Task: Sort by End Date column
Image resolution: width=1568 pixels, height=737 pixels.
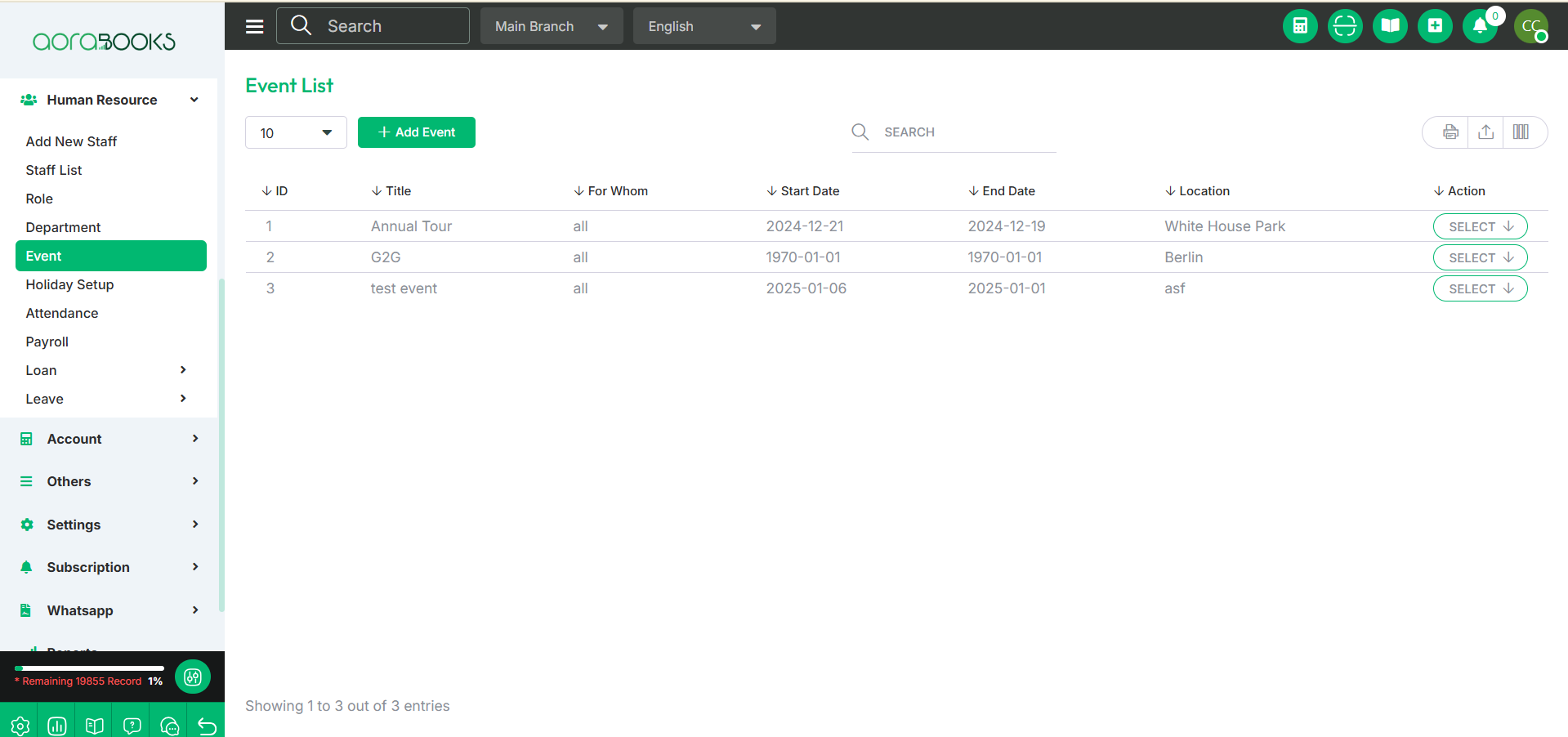Action: click(x=1002, y=191)
